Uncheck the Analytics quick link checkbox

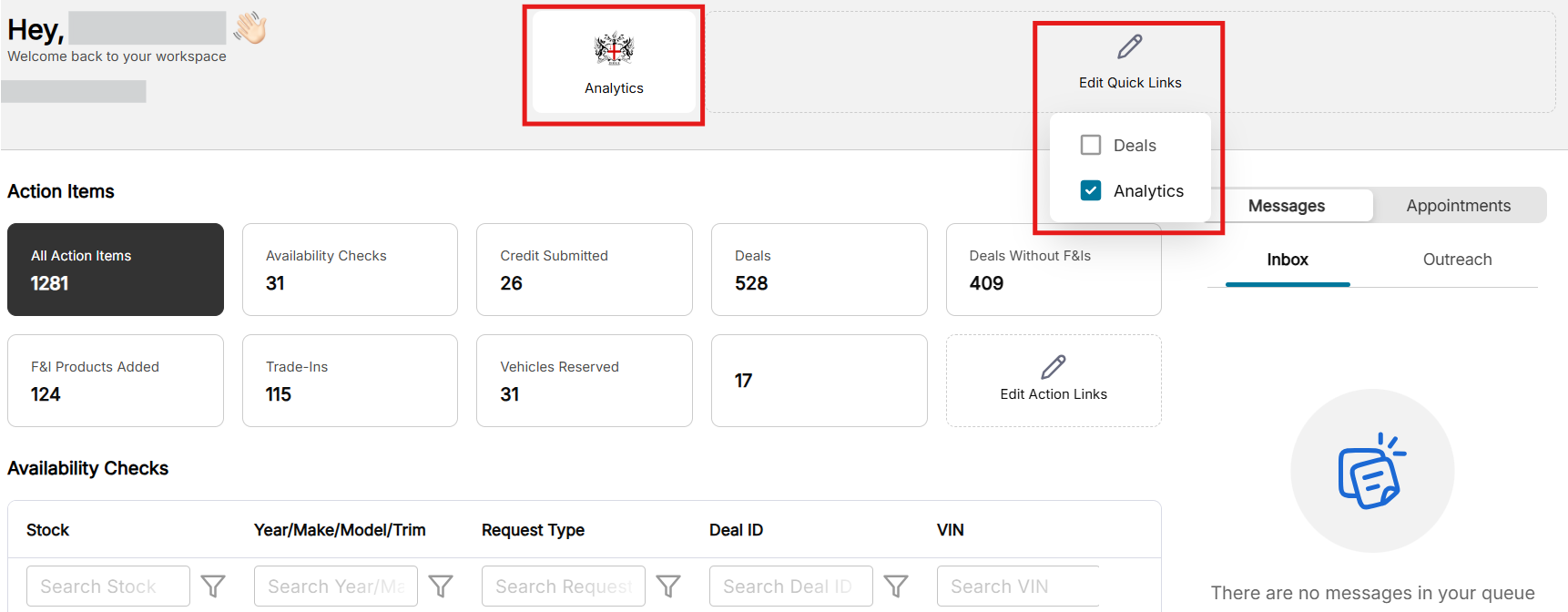[1090, 190]
